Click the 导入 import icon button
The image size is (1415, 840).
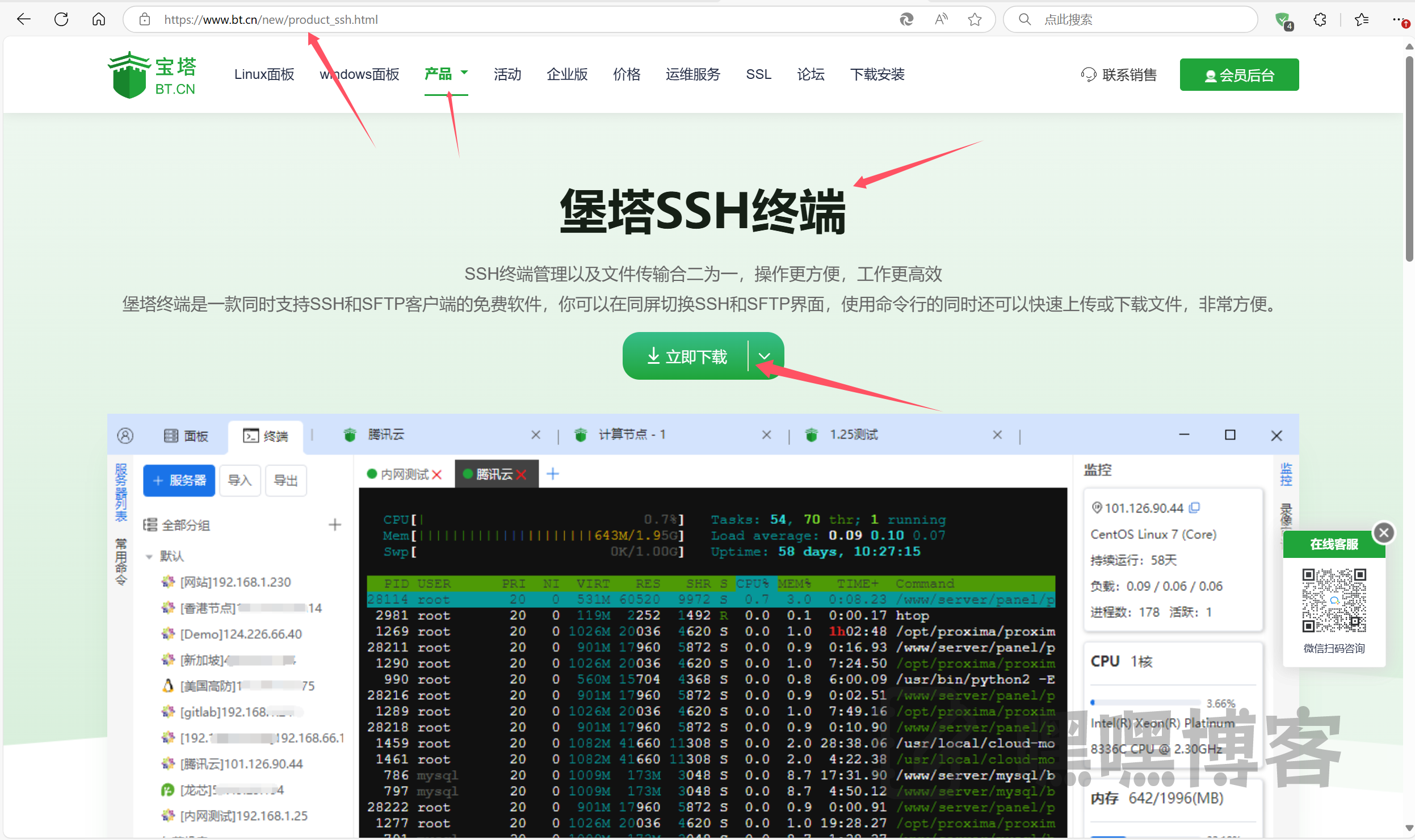click(240, 480)
